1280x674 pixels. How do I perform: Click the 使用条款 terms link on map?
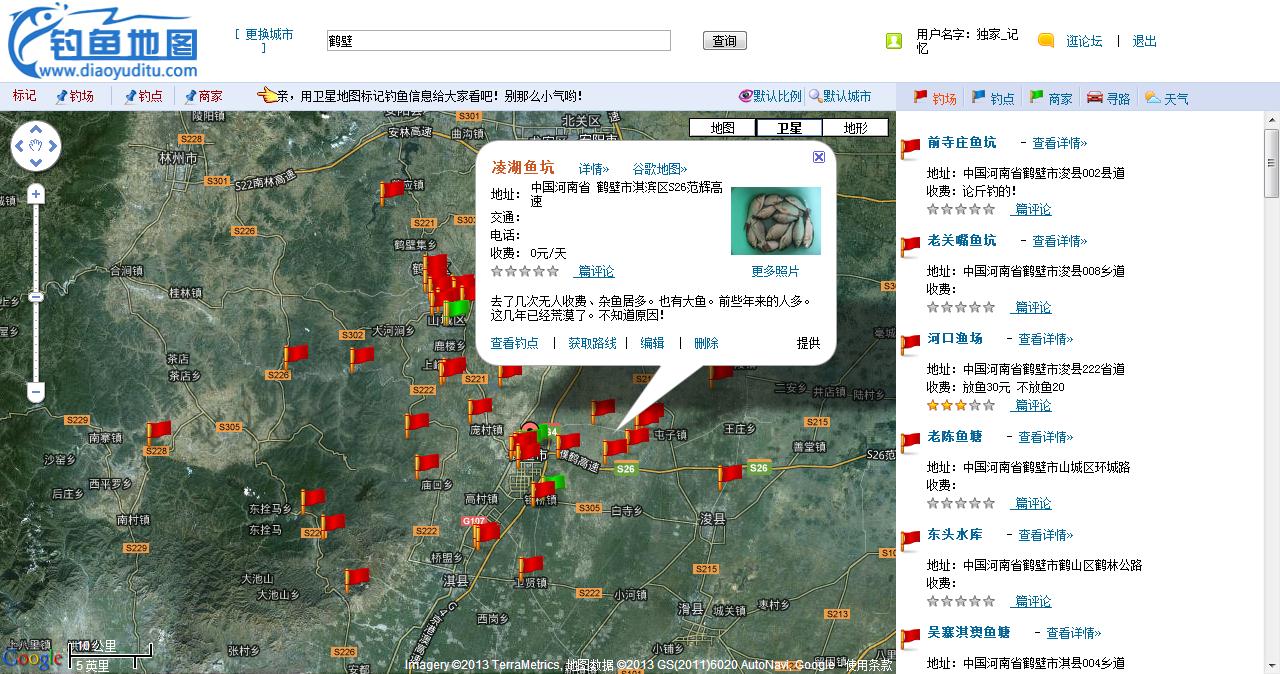(x=868, y=665)
